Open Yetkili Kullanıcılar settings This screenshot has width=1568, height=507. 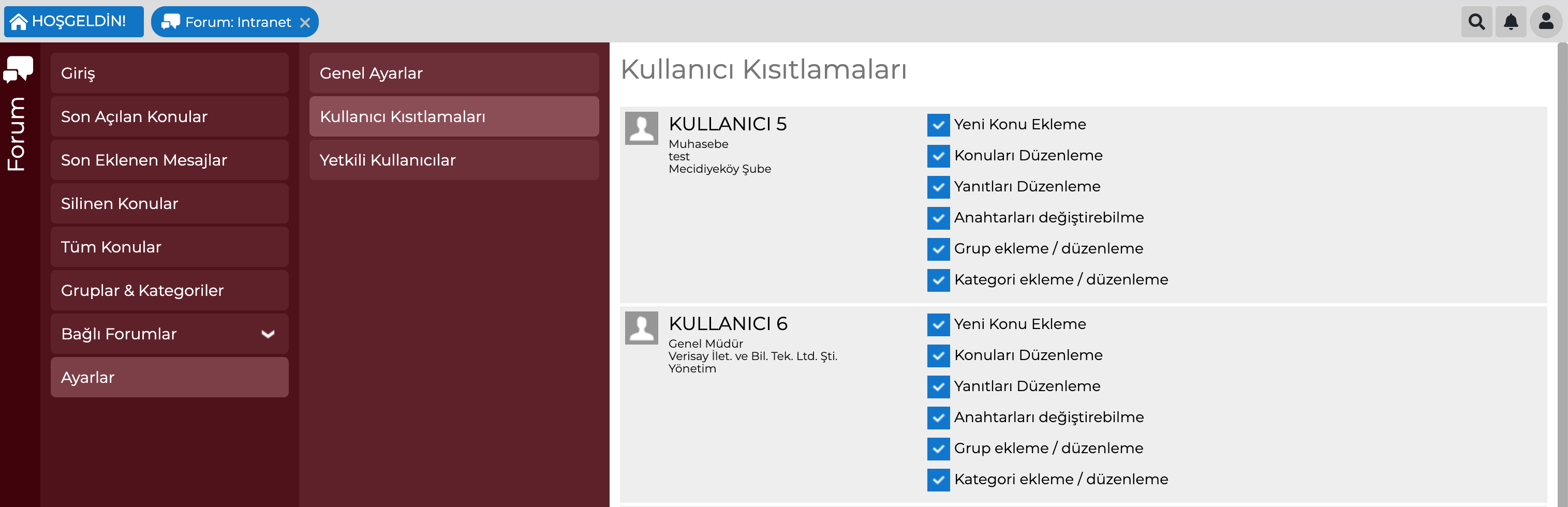click(x=453, y=160)
